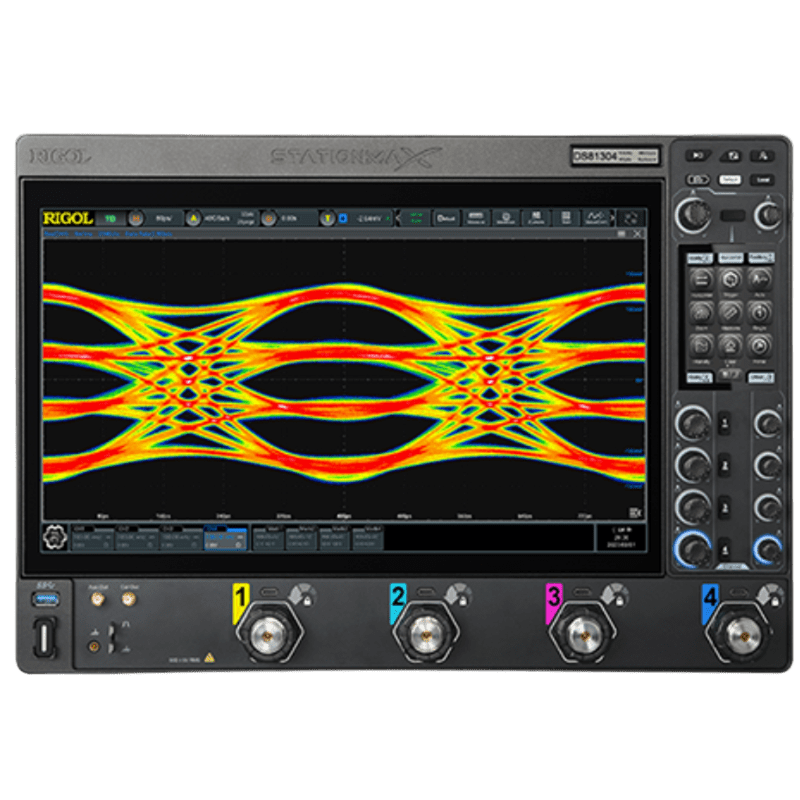Expand the fullscreen icon at toolbar's right end
The height and width of the screenshot is (800, 800).
tap(630, 217)
